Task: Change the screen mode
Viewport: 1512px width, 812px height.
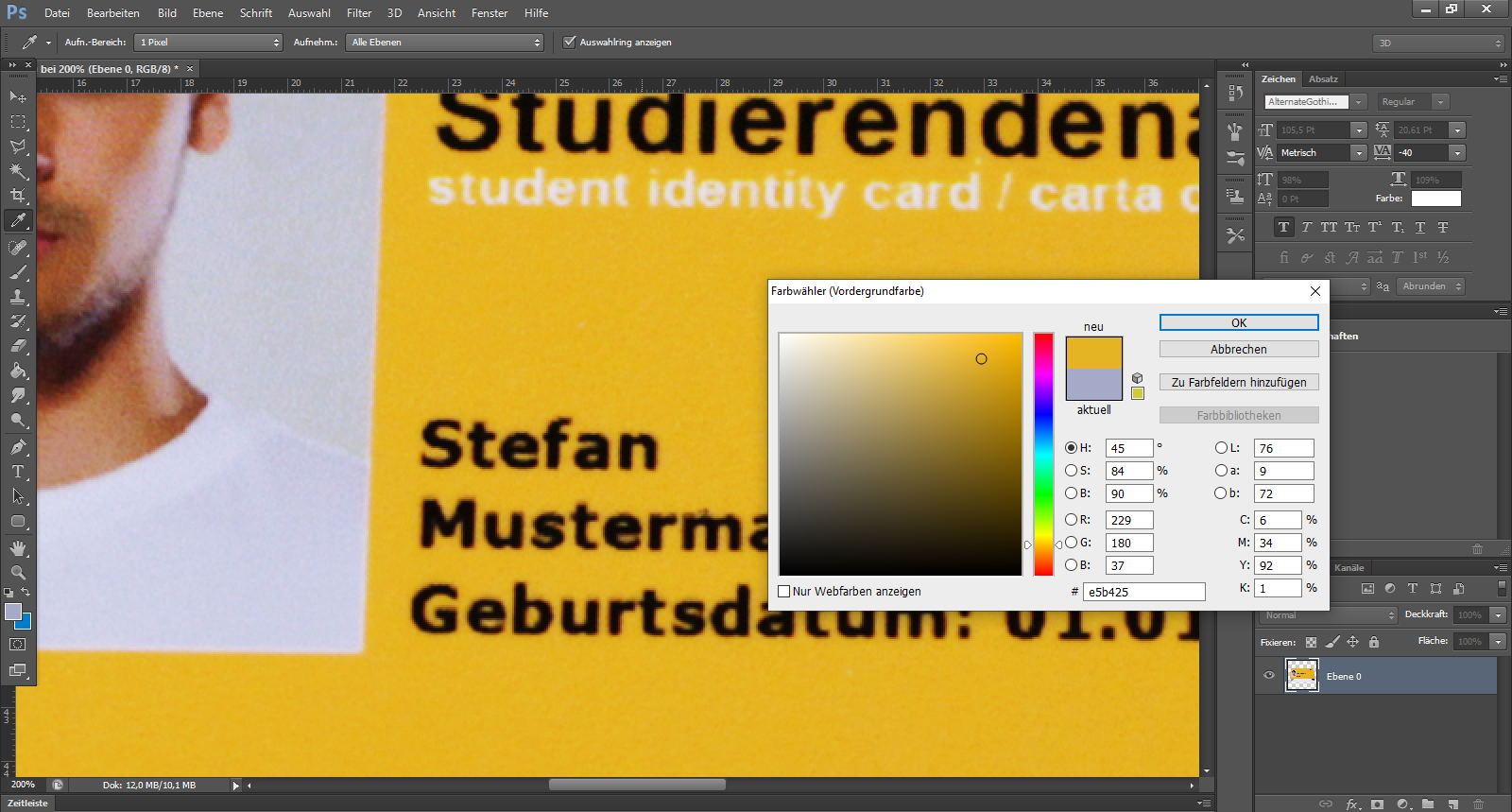Action: tap(18, 670)
